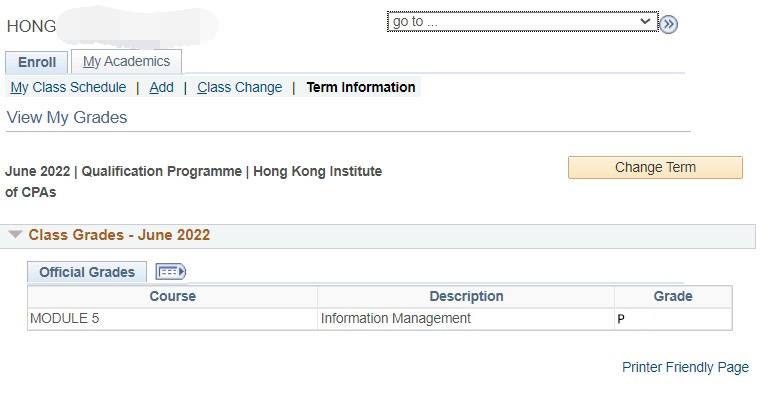Click the show all columns icon
The height and width of the screenshot is (403, 777).
pos(170,271)
